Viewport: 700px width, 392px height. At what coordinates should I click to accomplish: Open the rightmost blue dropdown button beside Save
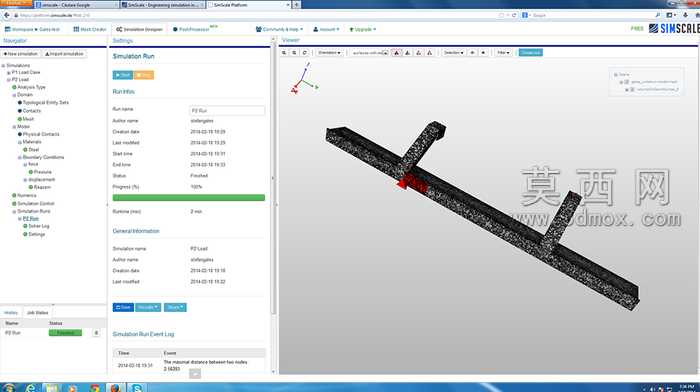tap(175, 307)
